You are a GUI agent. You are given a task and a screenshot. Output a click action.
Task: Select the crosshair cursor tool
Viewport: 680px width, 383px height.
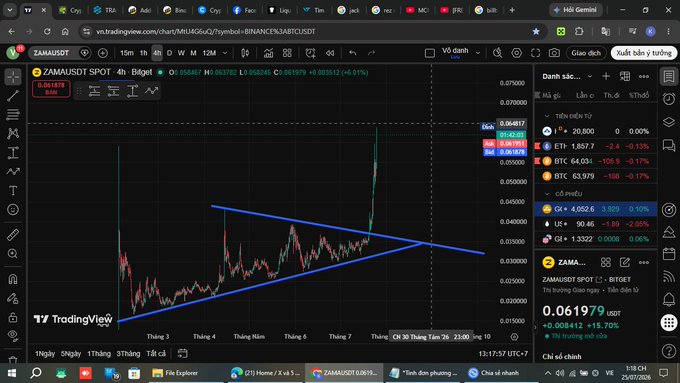point(13,77)
